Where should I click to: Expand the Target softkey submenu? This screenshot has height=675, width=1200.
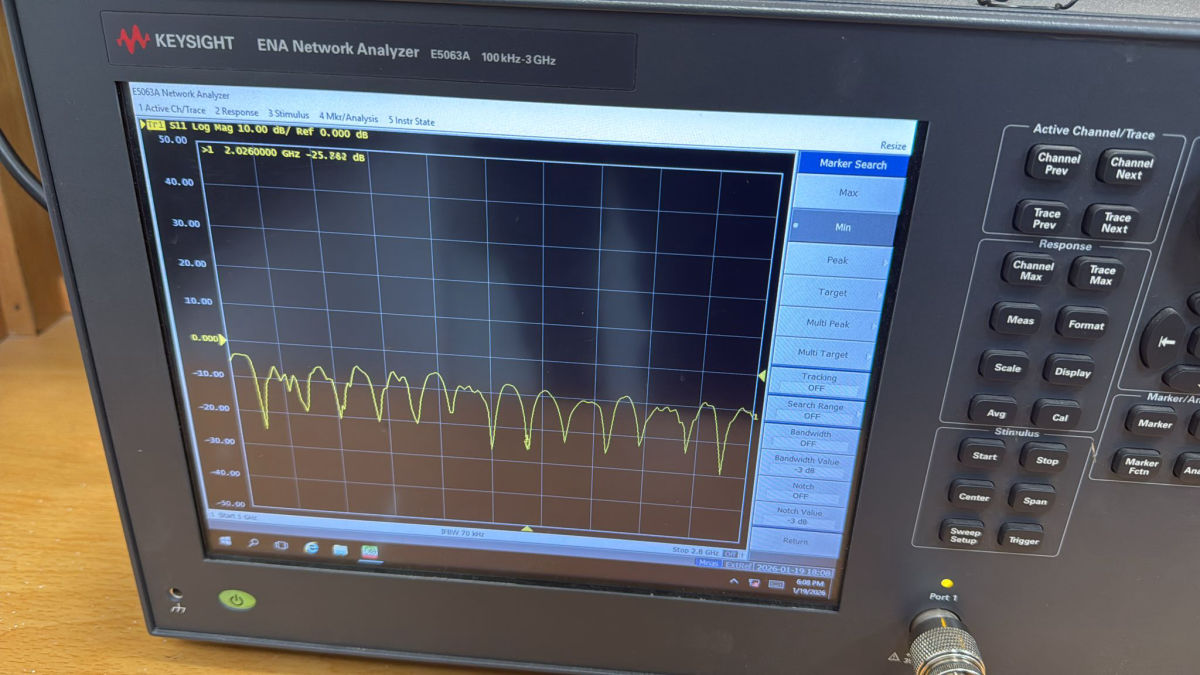point(832,293)
